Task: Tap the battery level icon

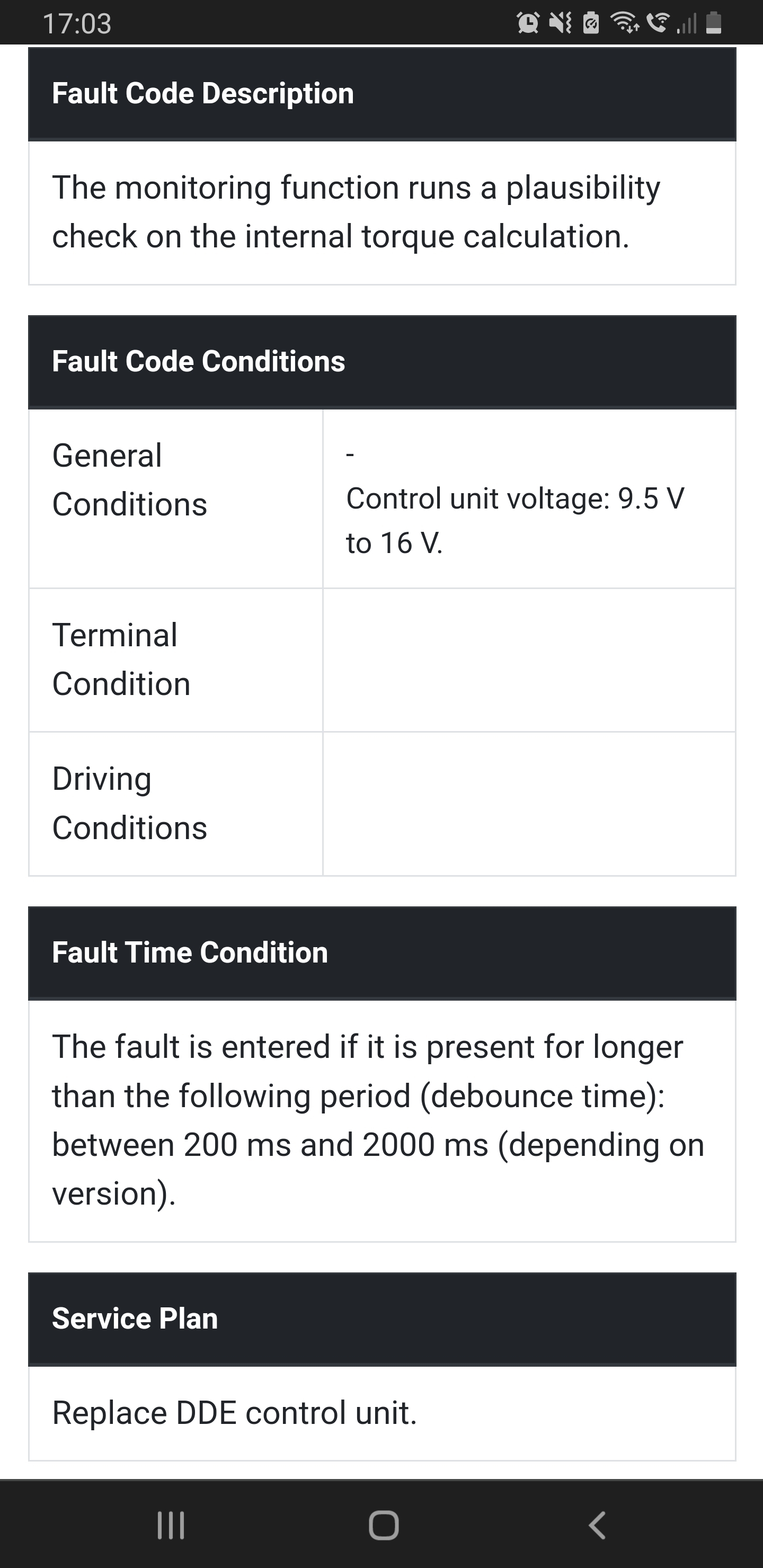Action: pyautogui.click(x=714, y=23)
